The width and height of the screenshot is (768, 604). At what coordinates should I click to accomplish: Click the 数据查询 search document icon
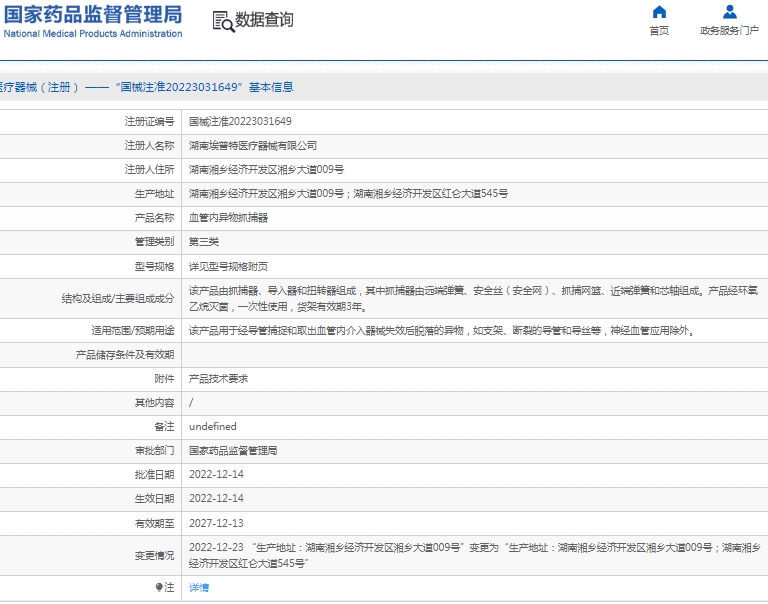point(223,22)
